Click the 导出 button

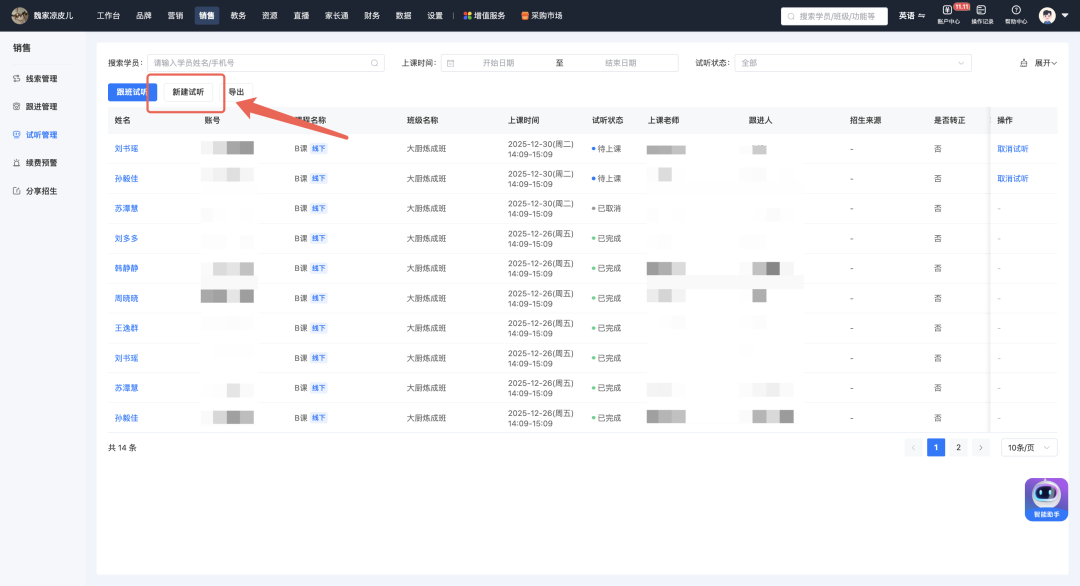click(x=236, y=92)
